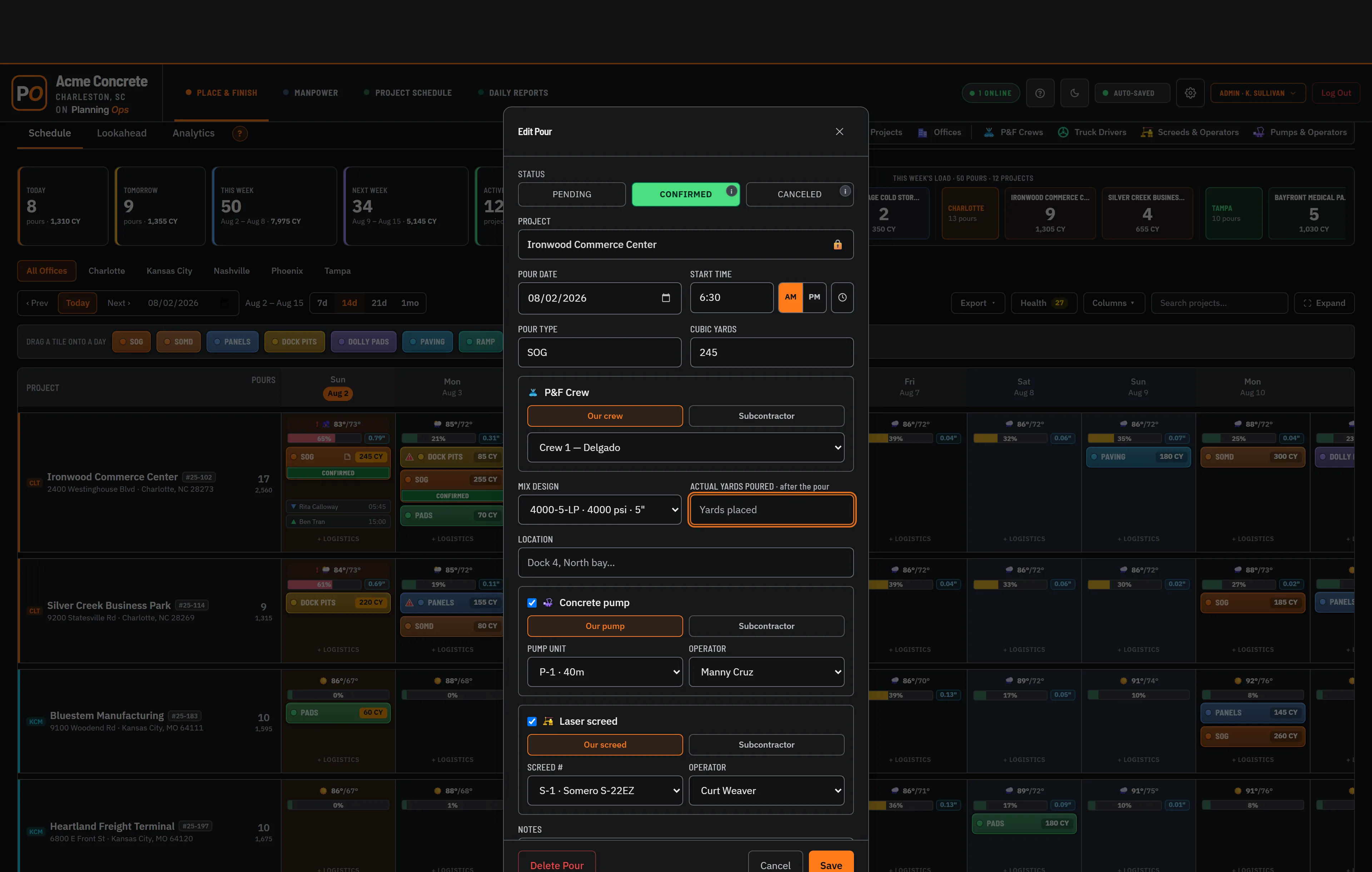The image size is (1372, 872).
Task: Filter by Kansas City office
Action: [x=169, y=271]
